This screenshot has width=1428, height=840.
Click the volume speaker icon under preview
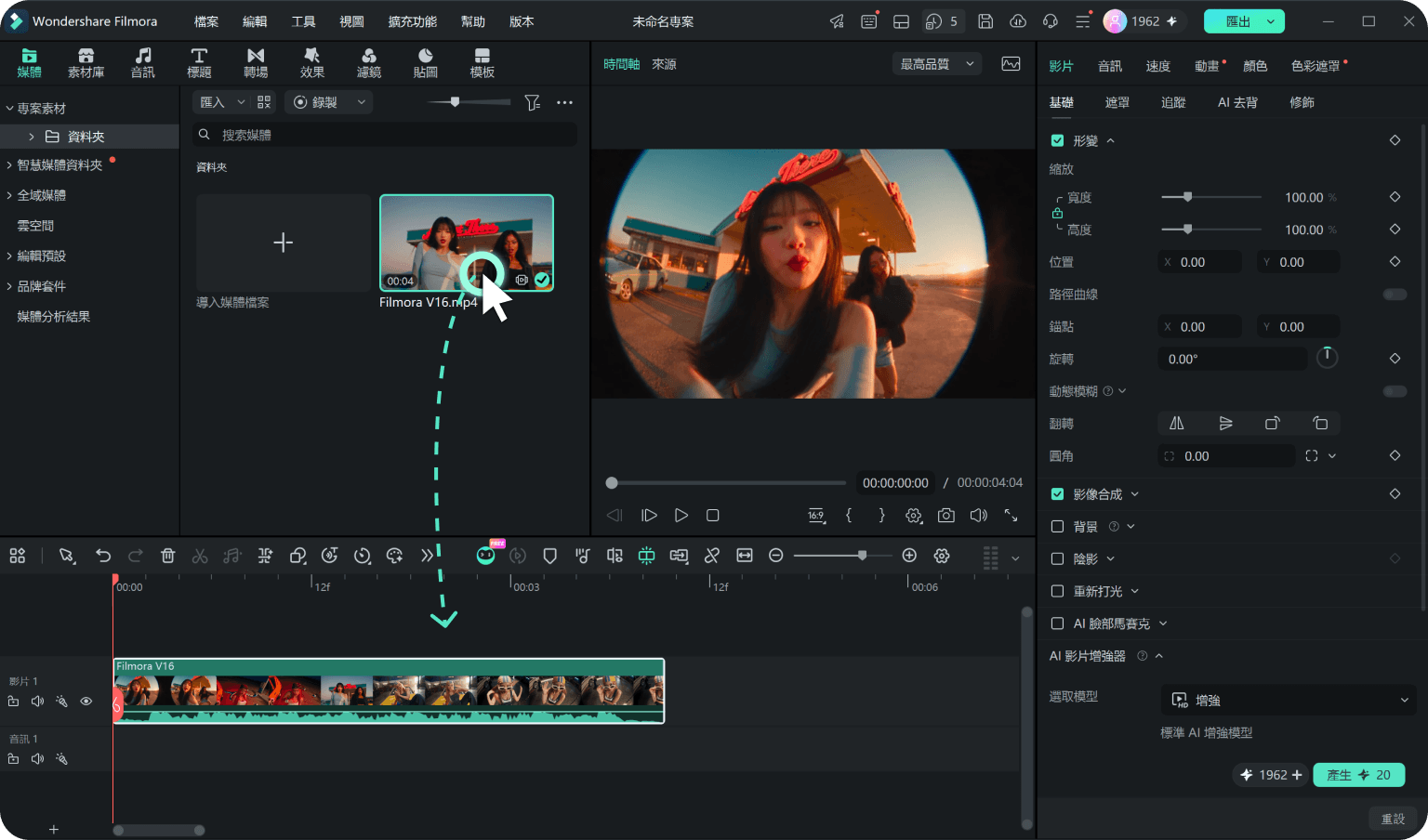(978, 515)
